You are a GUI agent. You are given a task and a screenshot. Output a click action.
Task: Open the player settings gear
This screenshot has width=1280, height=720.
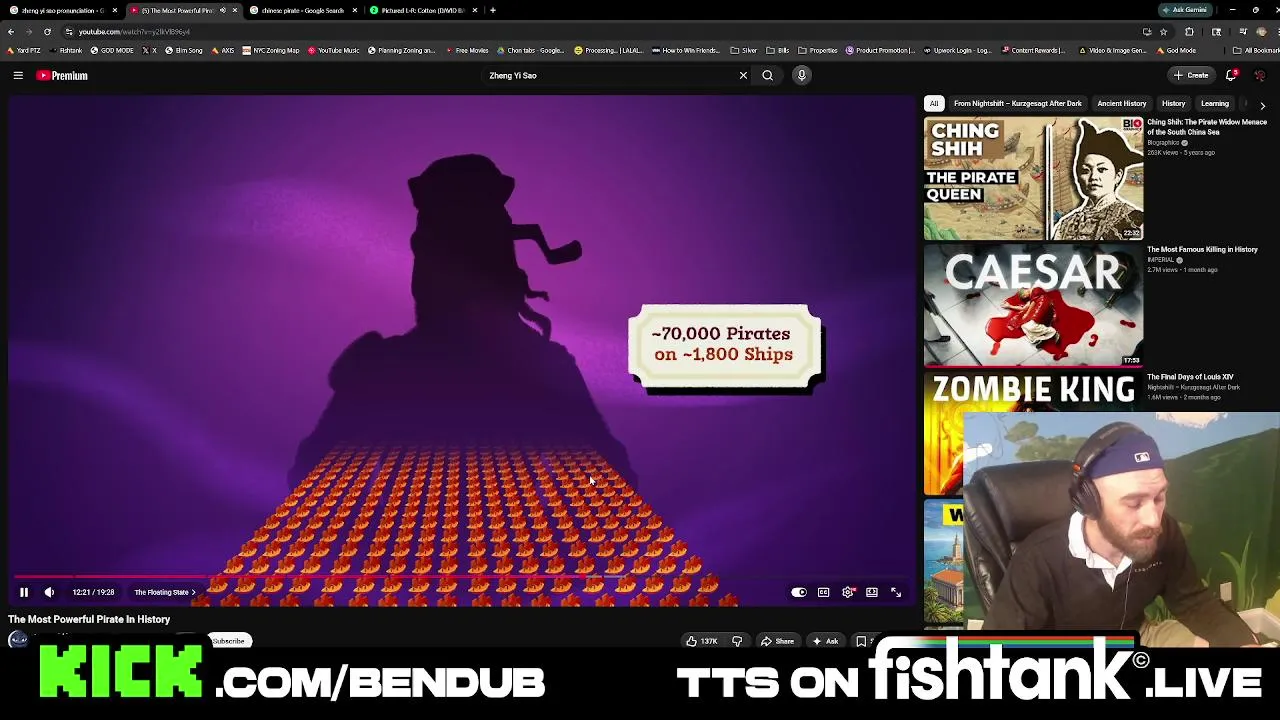848,592
